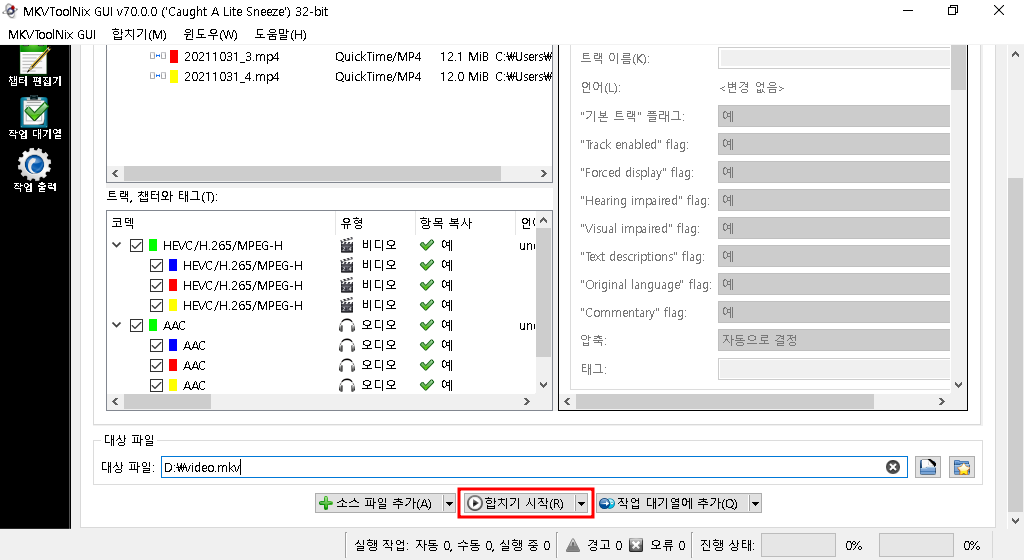Uncheck the blue HEVC/H.265 video track
The image size is (1024, 560).
[x=156, y=266]
